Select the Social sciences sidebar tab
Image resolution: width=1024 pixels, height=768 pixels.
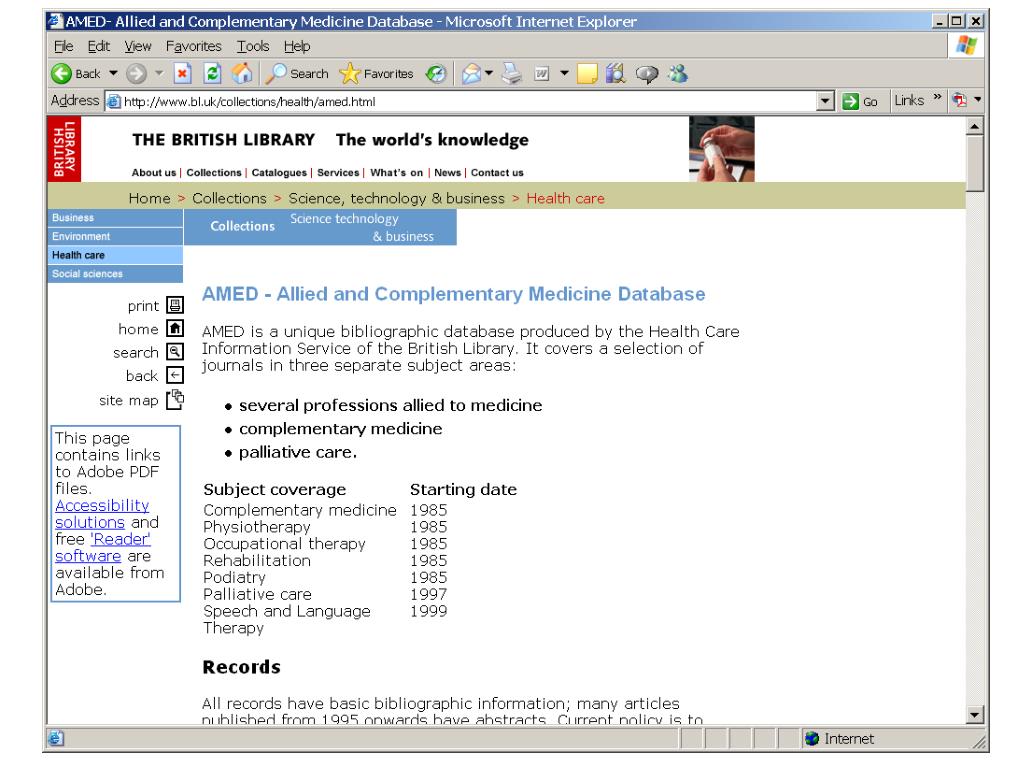[x=115, y=274]
